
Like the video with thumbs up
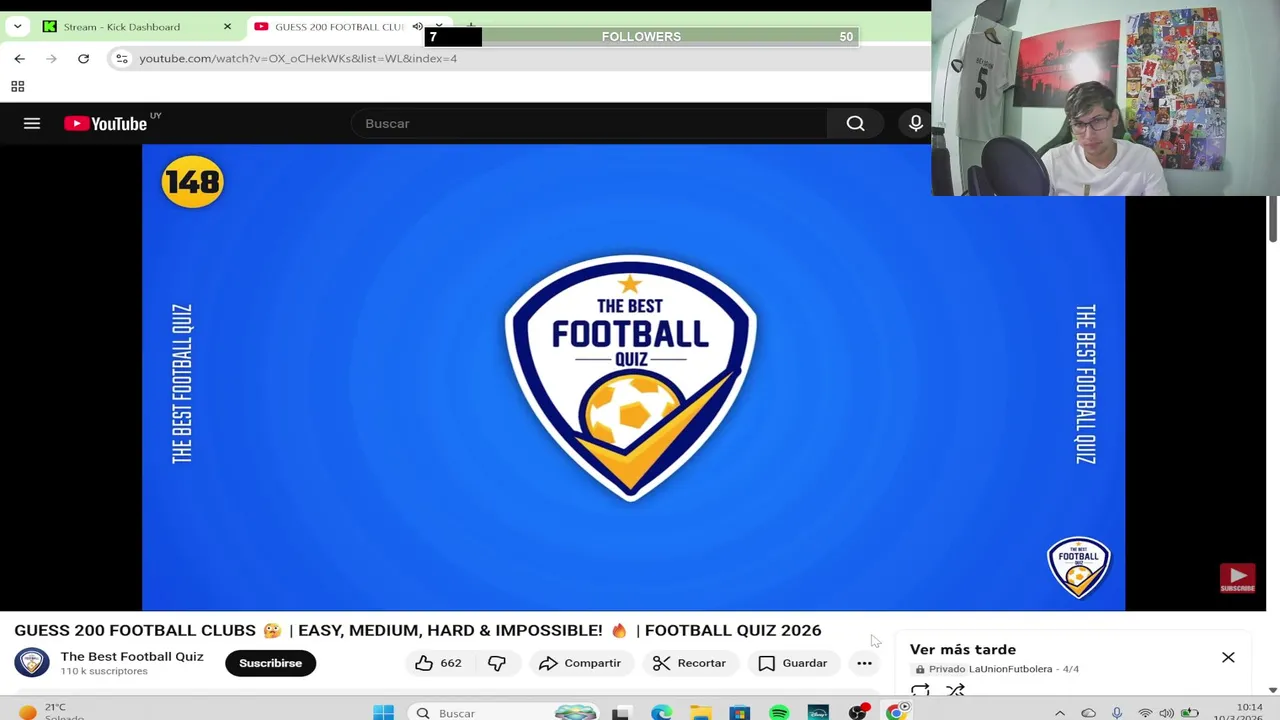tap(438, 663)
